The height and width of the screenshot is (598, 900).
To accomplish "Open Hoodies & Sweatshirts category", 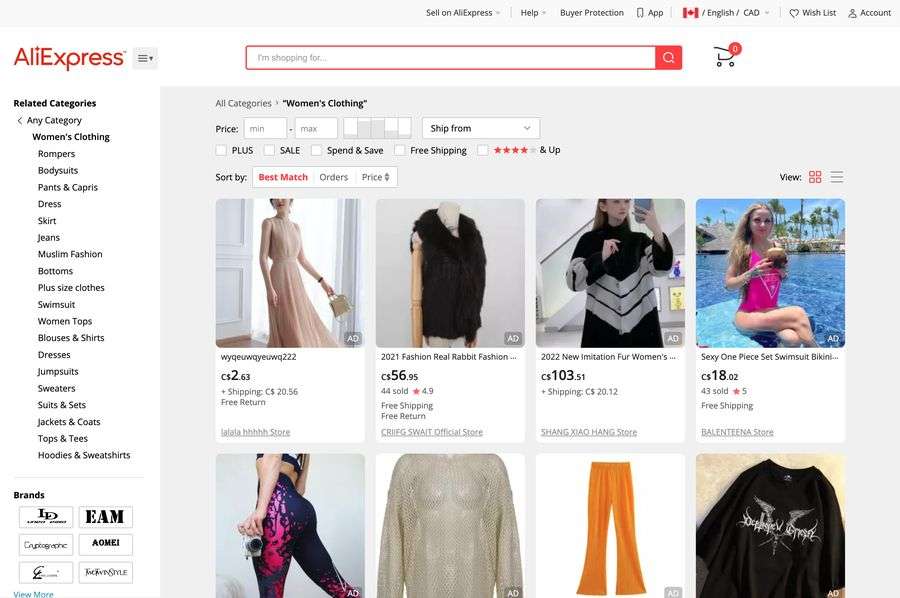I will (84, 455).
